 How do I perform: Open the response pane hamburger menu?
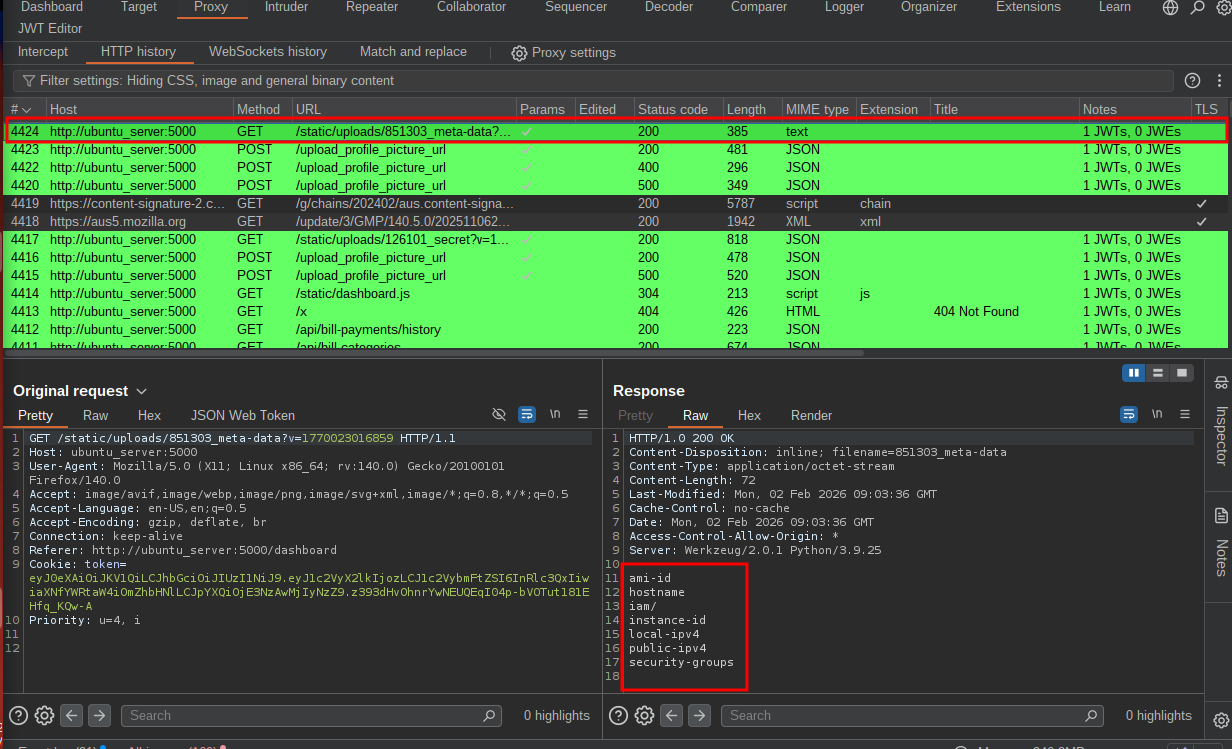coord(1185,414)
